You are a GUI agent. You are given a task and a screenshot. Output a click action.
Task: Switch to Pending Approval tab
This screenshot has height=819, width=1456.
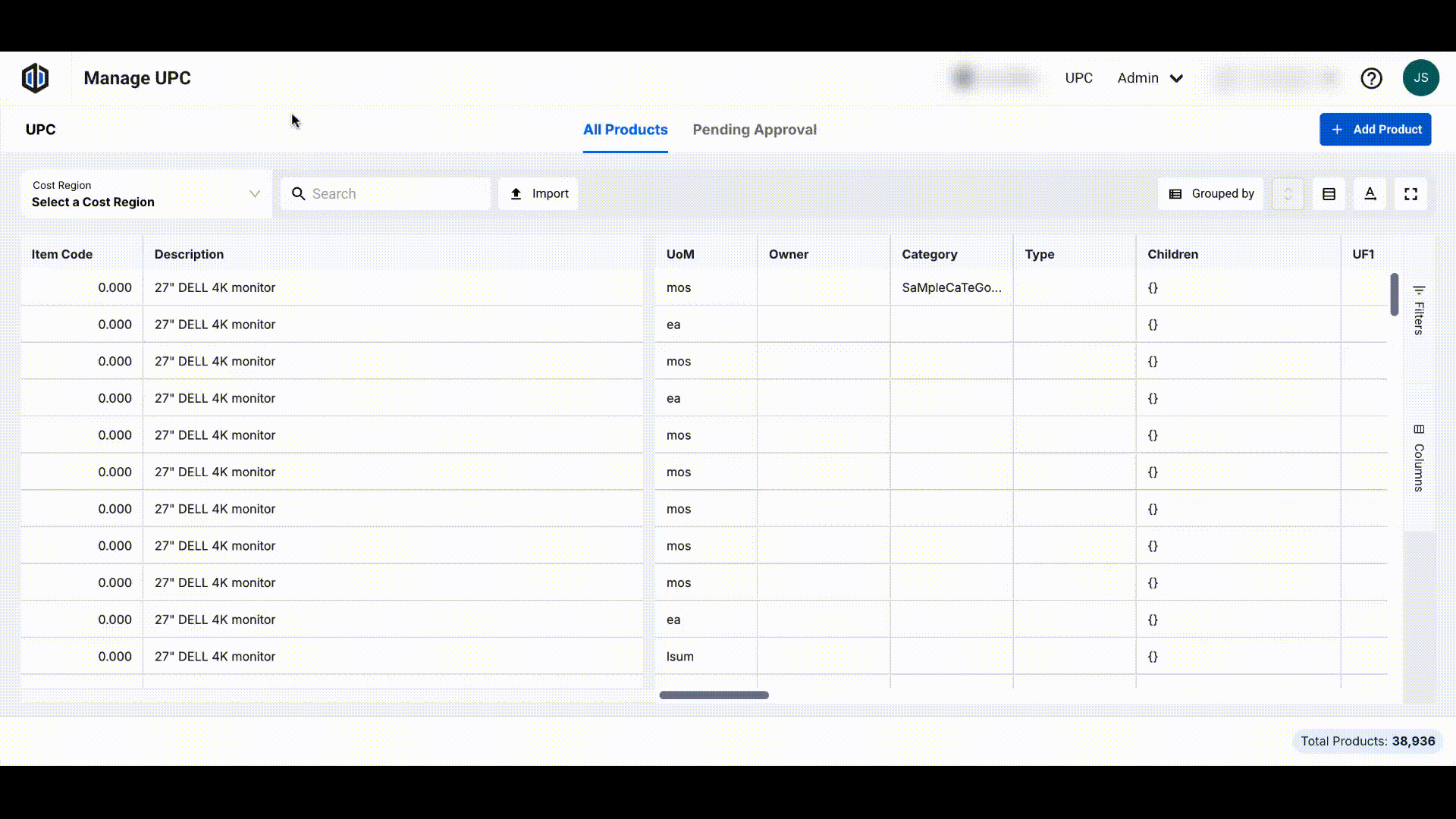pos(754,130)
